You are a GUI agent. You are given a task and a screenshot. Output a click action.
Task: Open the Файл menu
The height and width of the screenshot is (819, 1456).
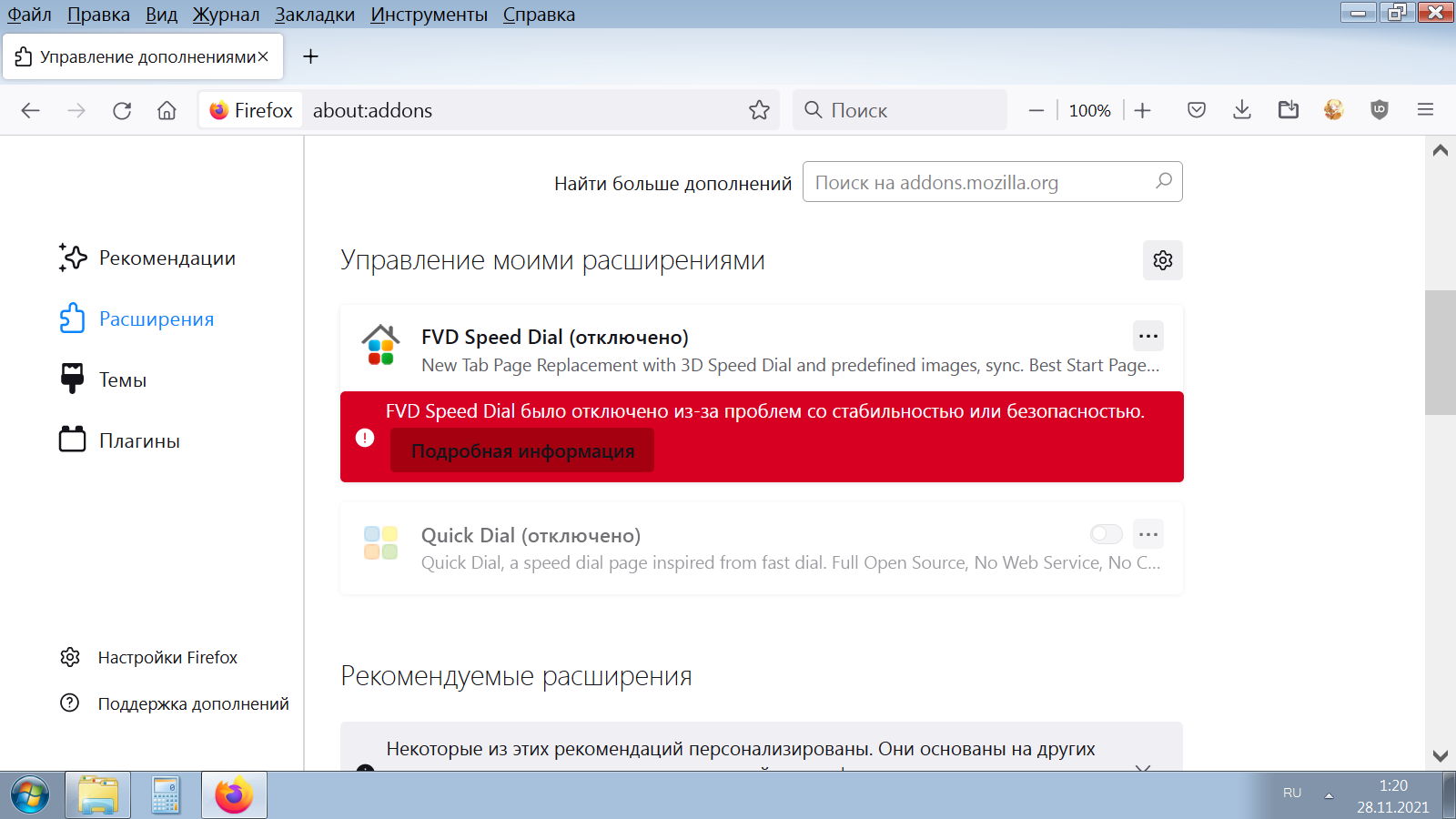[29, 15]
